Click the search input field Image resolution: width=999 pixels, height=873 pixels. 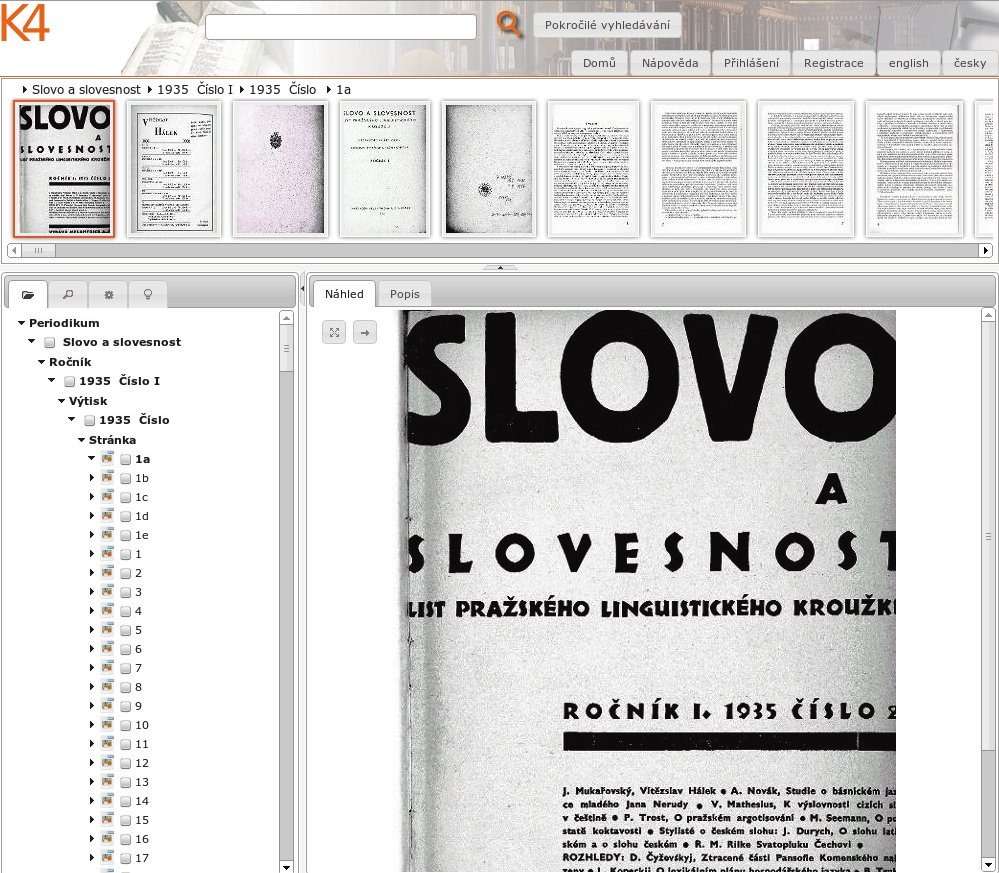341,27
